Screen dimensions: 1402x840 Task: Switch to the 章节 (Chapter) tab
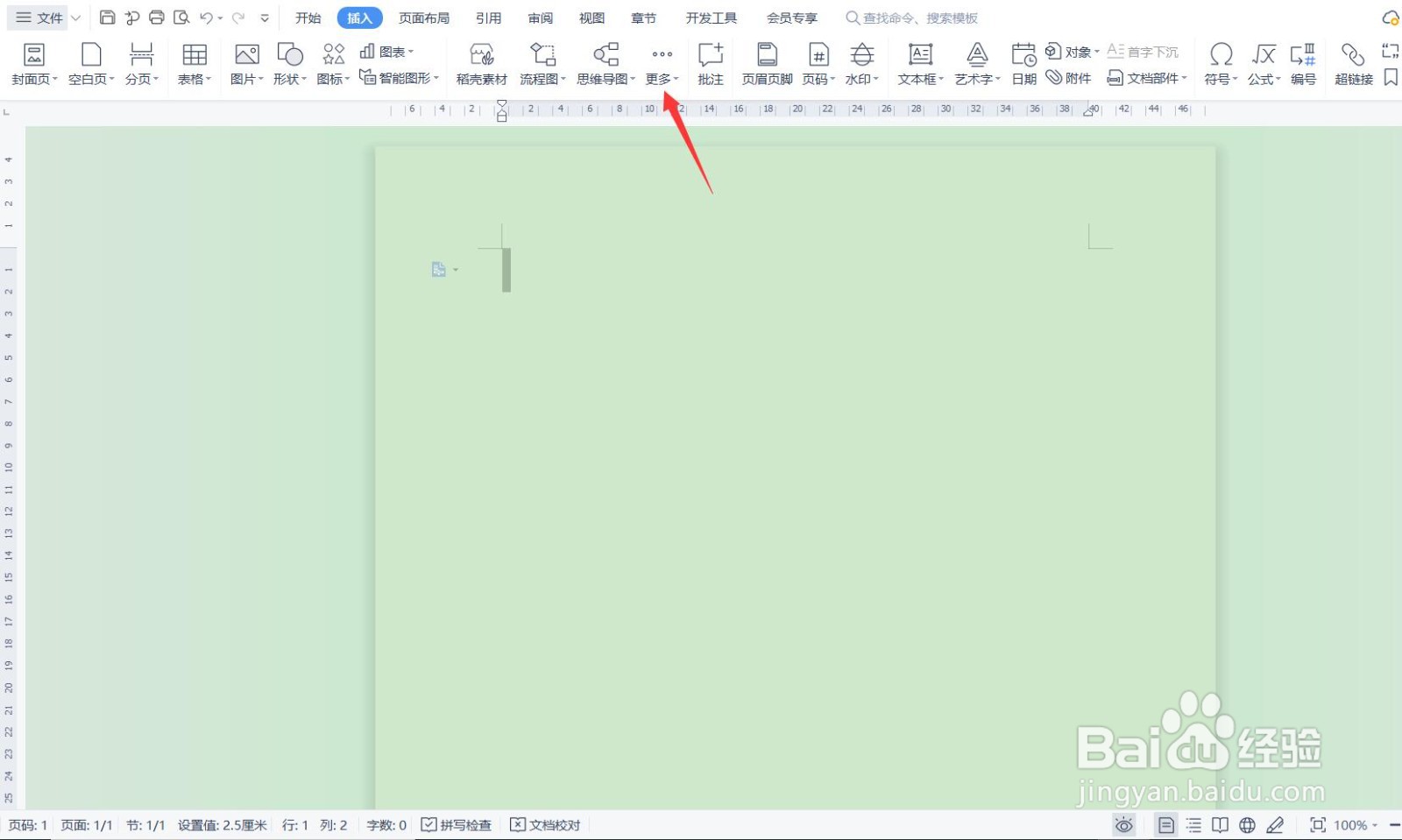(643, 18)
